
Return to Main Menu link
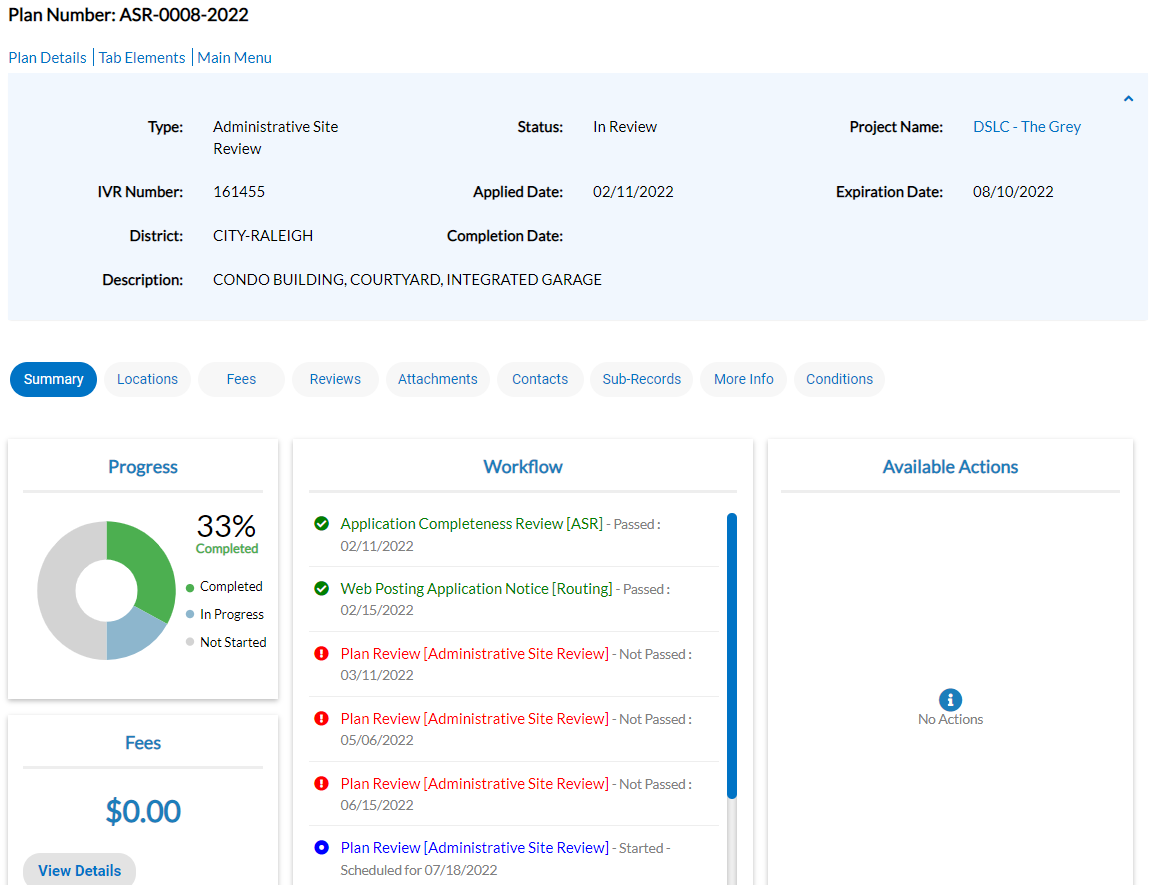point(234,58)
